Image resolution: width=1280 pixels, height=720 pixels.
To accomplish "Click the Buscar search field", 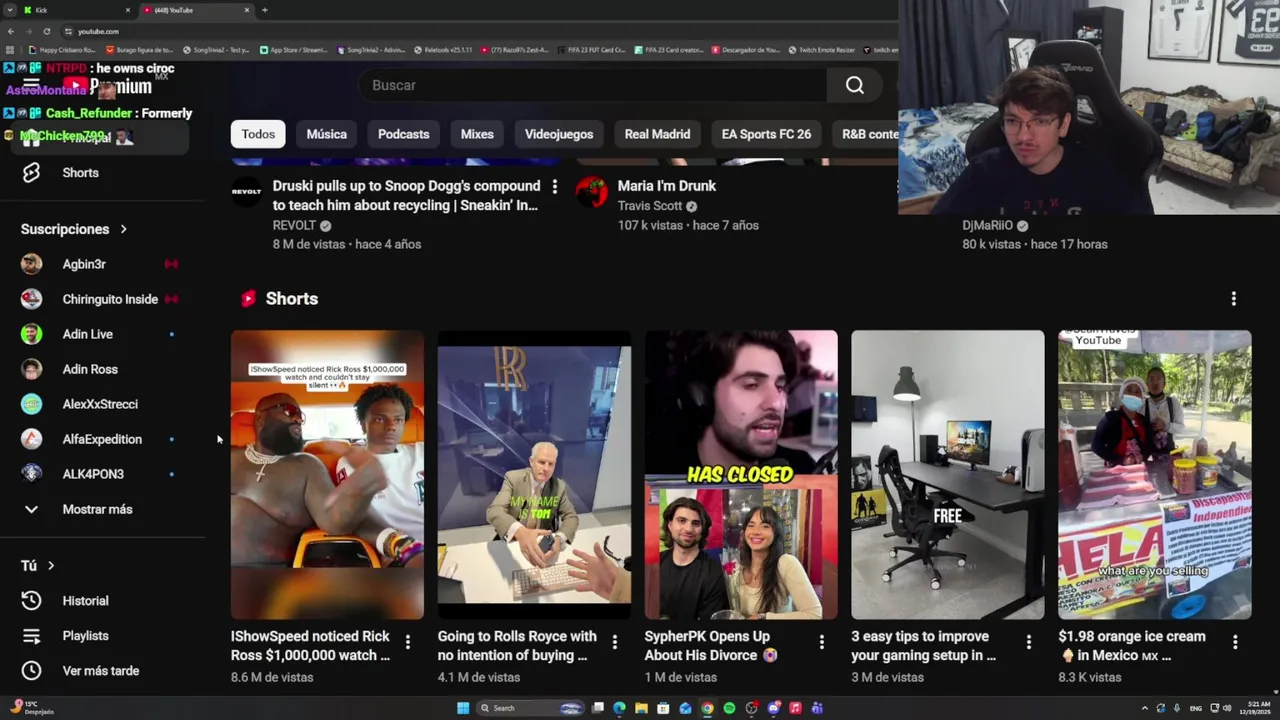I will pyautogui.click(x=594, y=85).
